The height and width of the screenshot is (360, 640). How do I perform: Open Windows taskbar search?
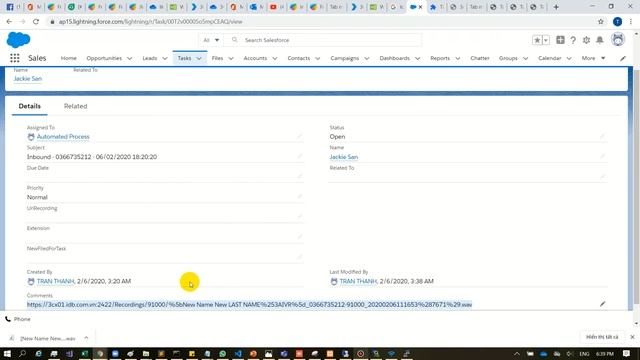pos(22,353)
